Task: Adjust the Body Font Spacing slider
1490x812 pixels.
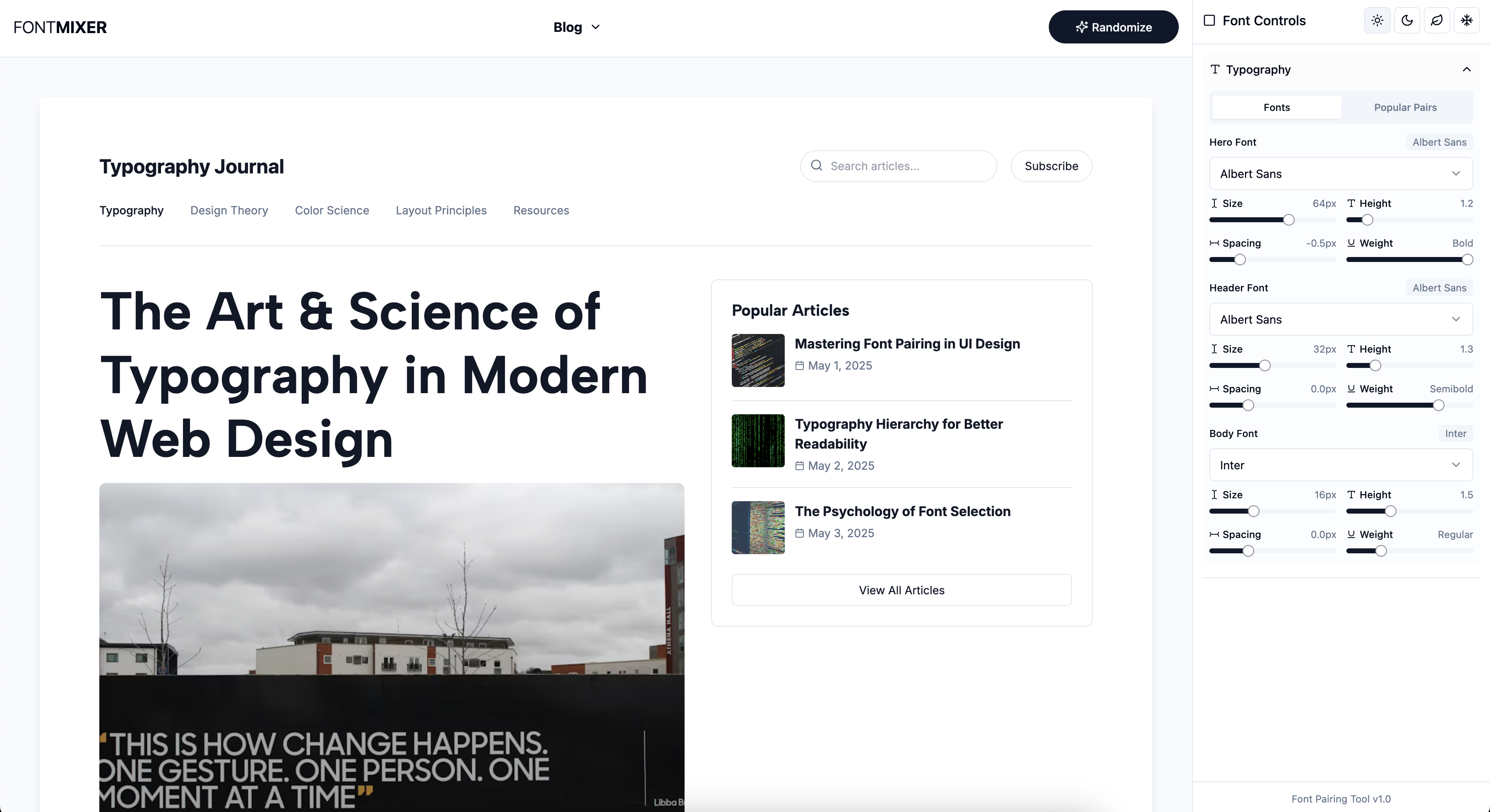Action: coord(1273,551)
